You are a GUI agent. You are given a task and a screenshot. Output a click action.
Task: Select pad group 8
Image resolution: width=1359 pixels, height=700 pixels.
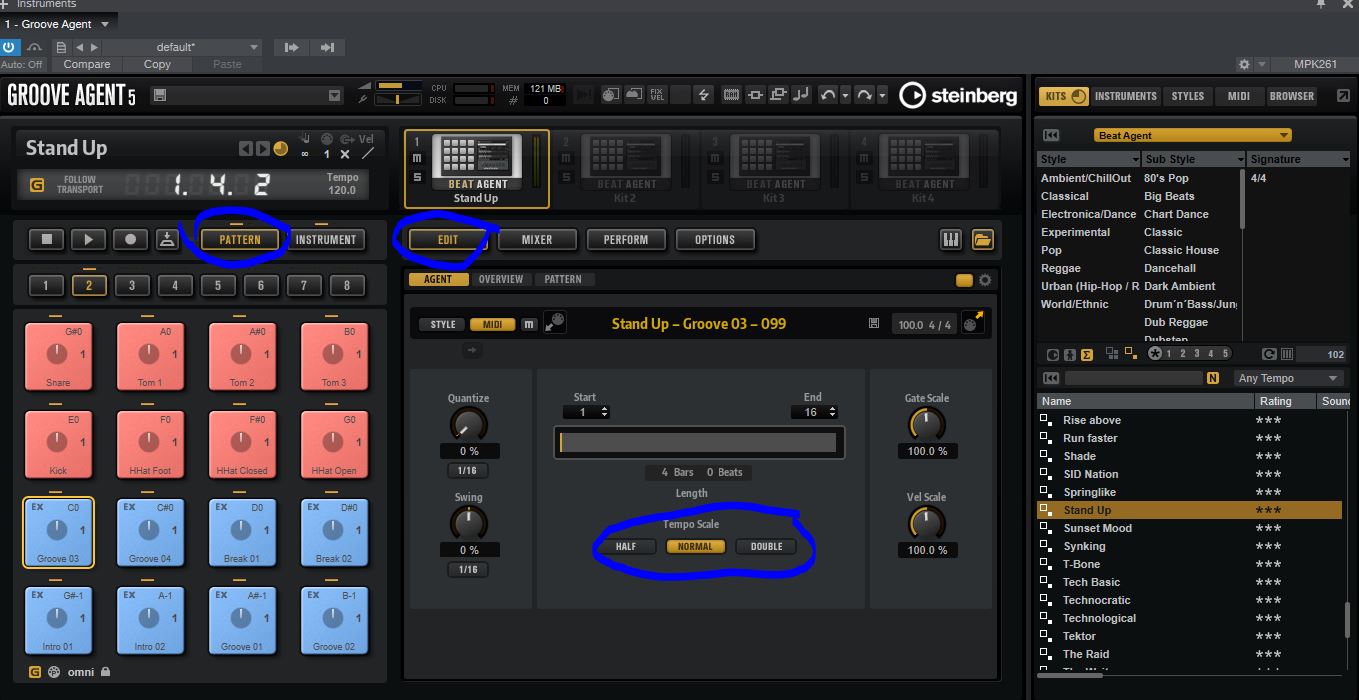tap(347, 285)
